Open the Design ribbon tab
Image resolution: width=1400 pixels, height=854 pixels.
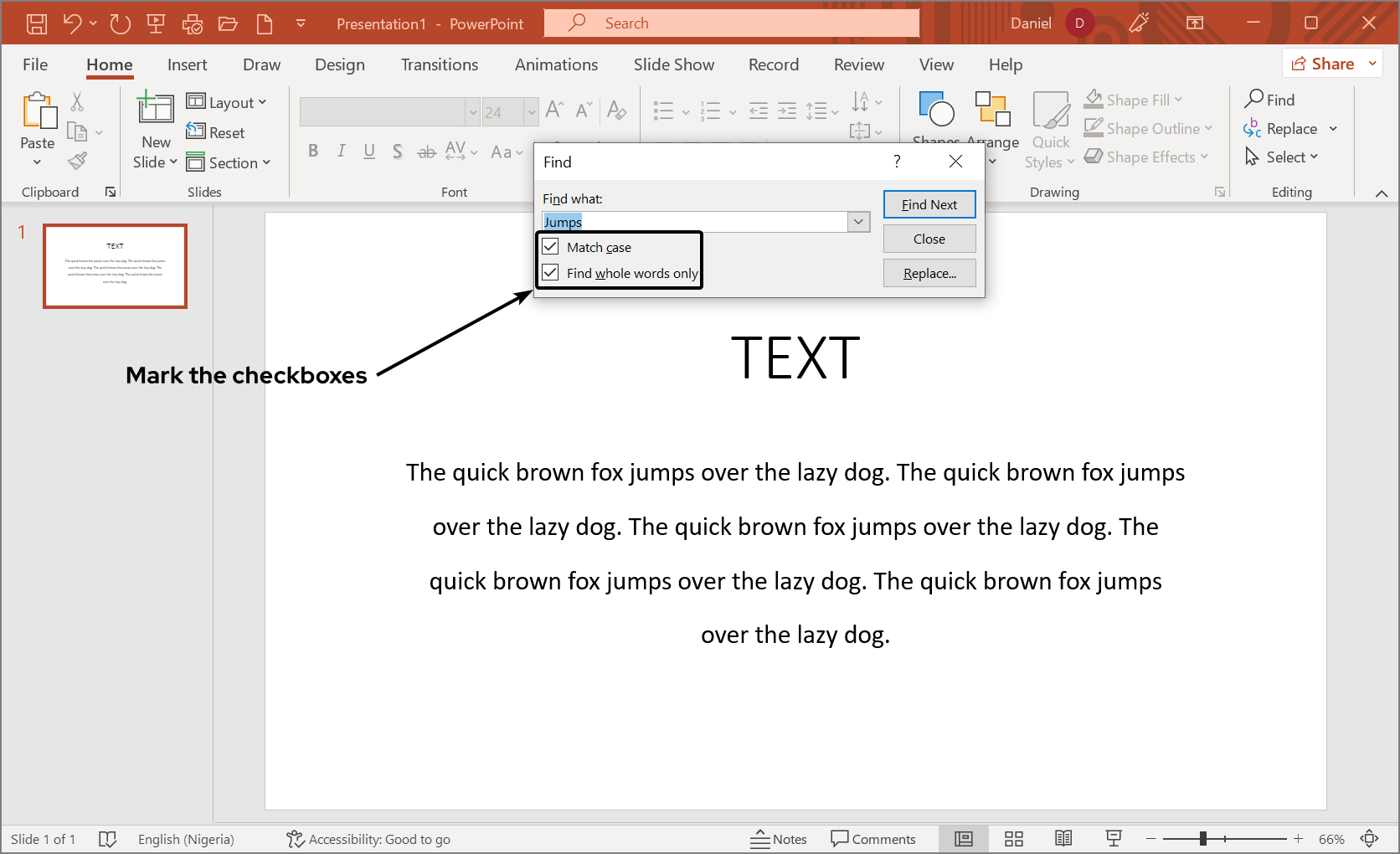click(339, 64)
